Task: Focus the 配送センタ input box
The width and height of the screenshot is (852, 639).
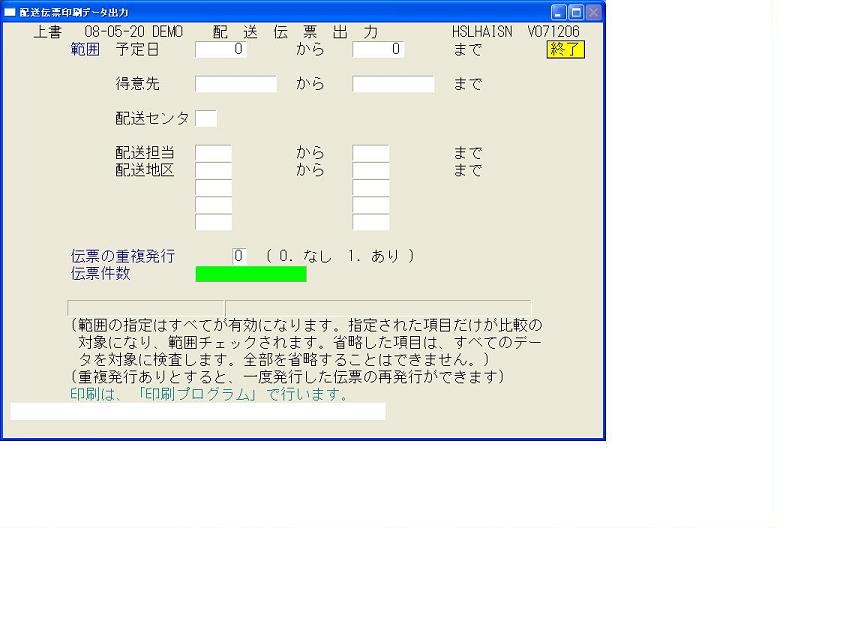Action: pyautogui.click(x=206, y=119)
